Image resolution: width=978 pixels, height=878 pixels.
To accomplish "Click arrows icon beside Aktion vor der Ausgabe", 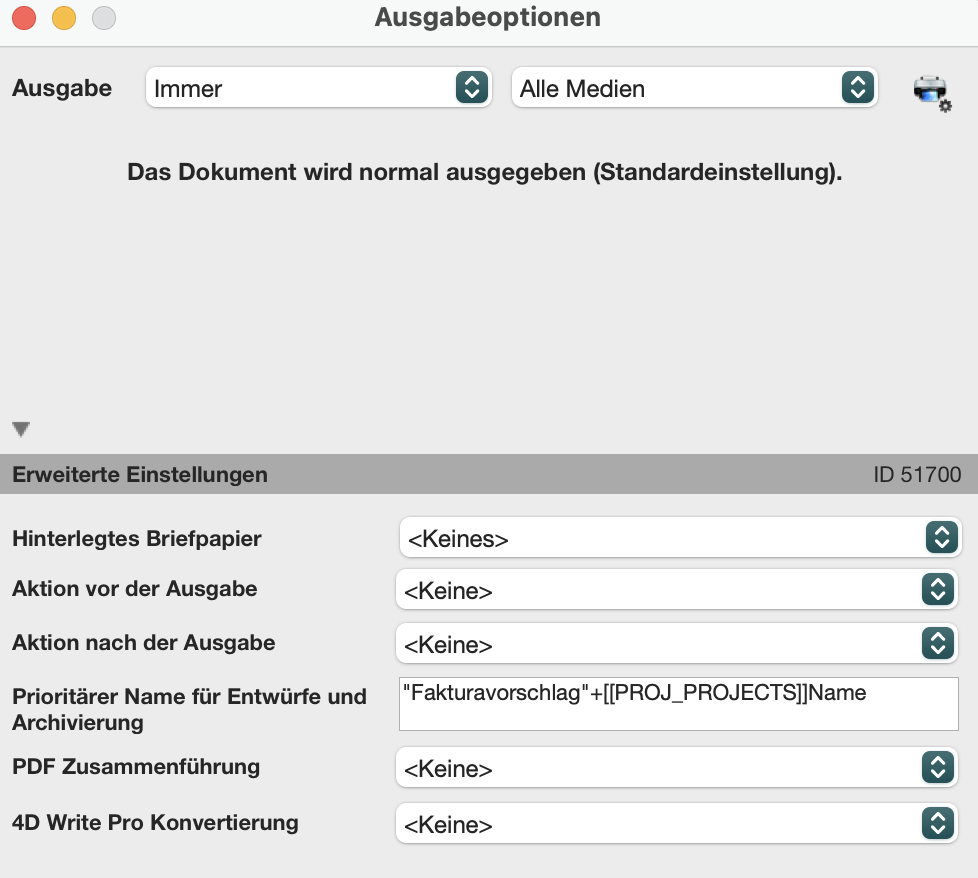I will click(938, 589).
